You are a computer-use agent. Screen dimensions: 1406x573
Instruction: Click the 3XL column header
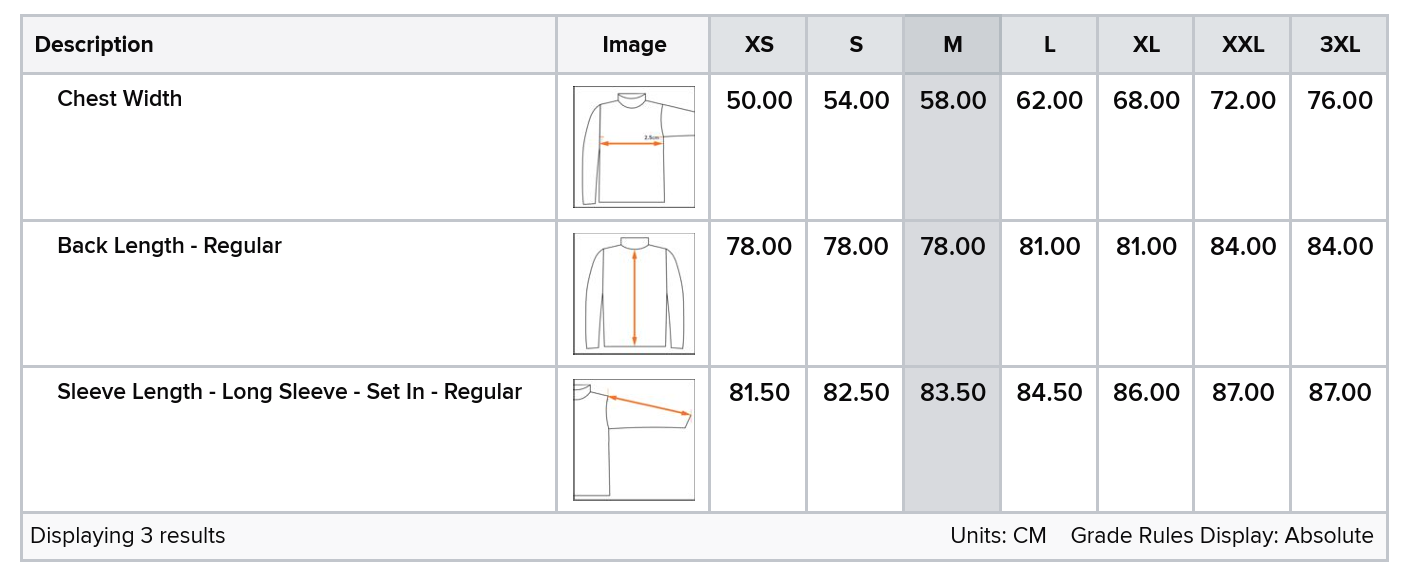point(1339,45)
